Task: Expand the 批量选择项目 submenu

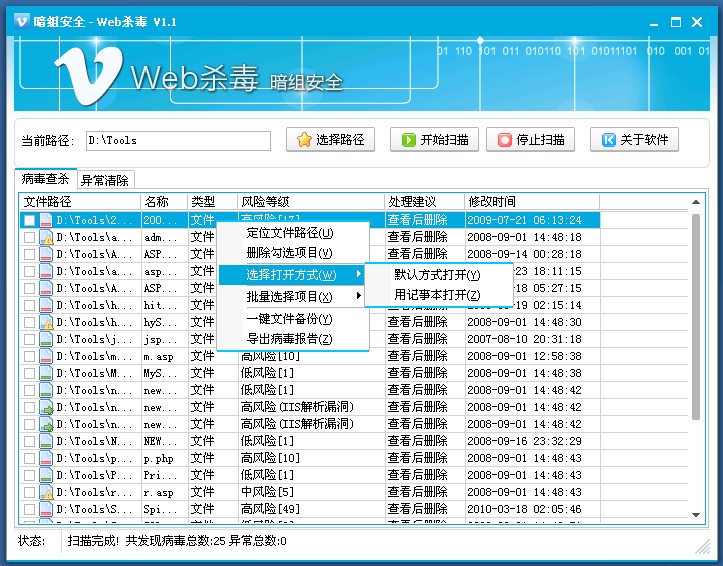Action: click(291, 297)
